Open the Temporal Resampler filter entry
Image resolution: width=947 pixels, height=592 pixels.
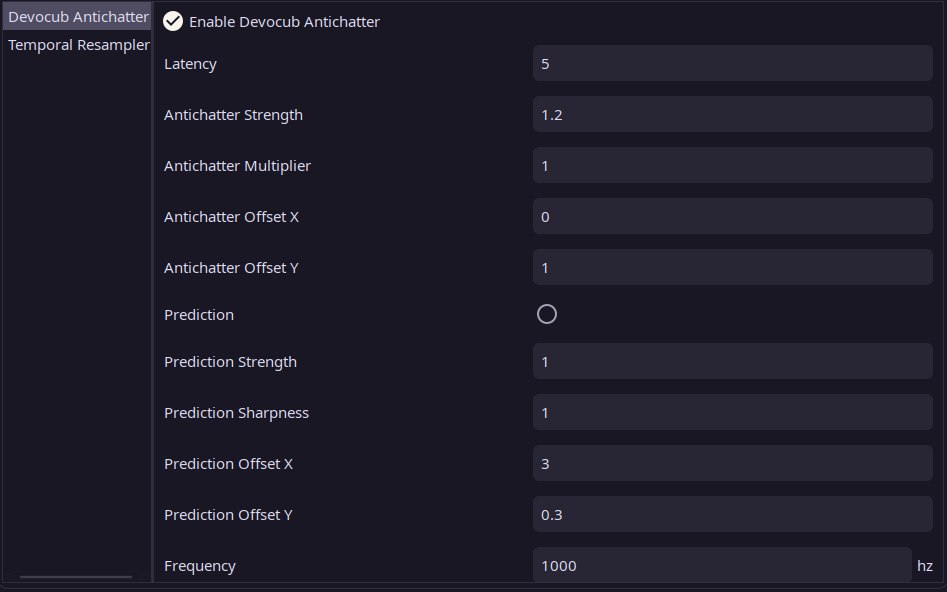coord(78,45)
